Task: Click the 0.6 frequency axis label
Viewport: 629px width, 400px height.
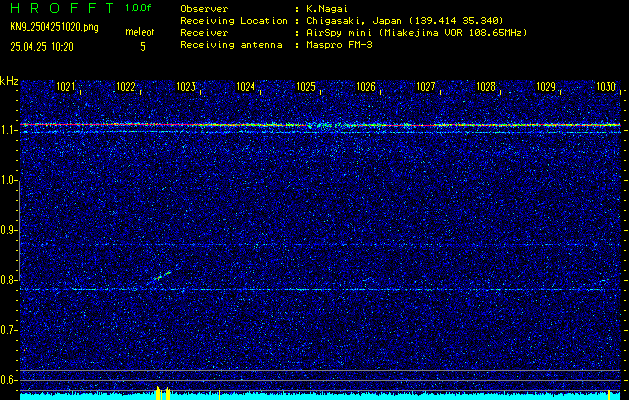Action: pyautogui.click(x=8, y=380)
